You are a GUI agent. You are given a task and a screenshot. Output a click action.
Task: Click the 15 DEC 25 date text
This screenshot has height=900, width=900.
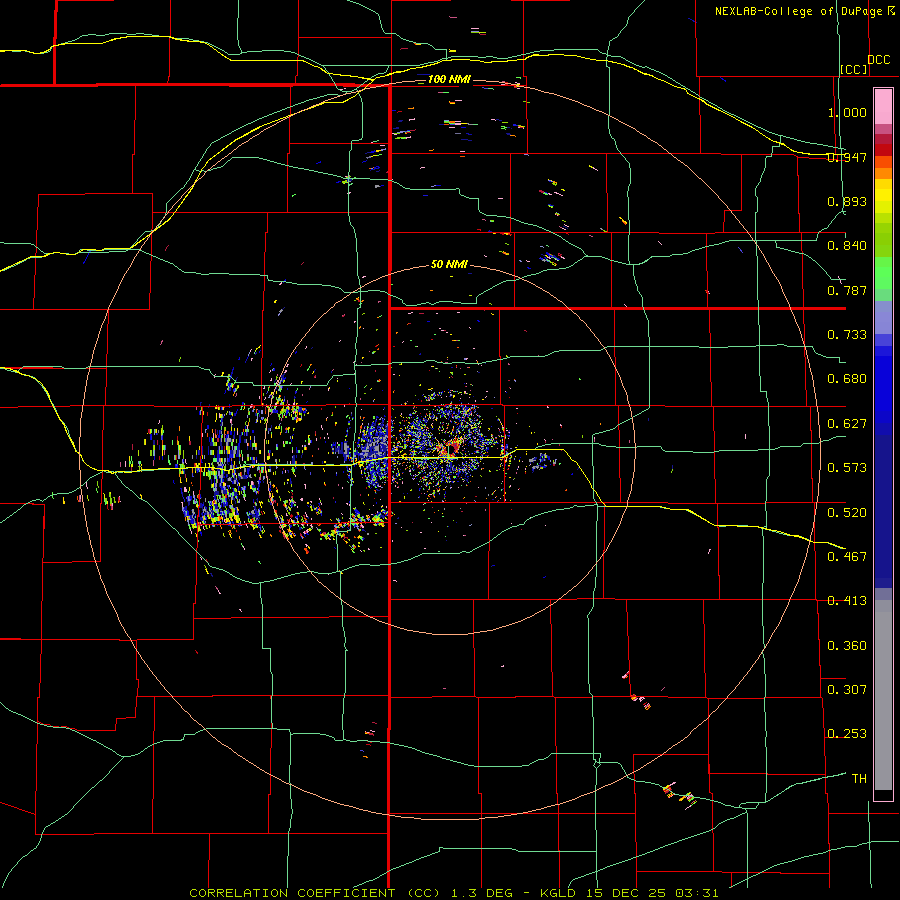[626, 893]
